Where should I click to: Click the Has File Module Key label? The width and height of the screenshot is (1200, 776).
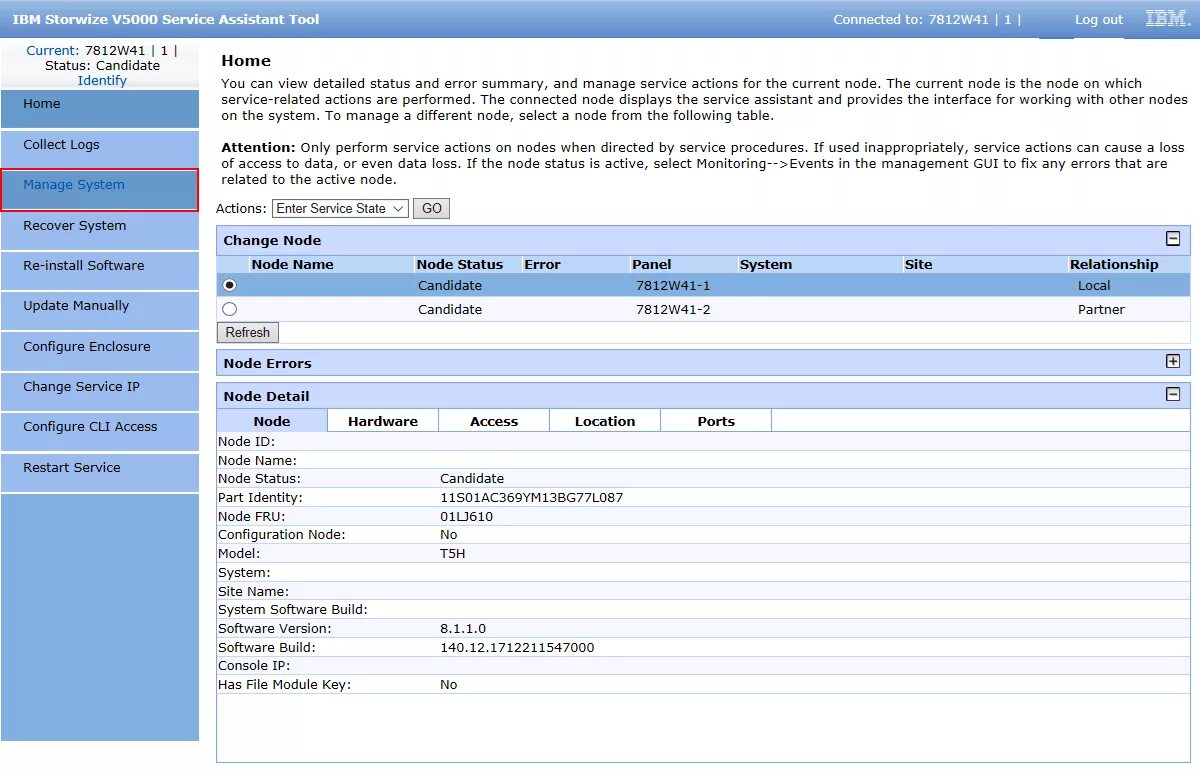pos(285,684)
